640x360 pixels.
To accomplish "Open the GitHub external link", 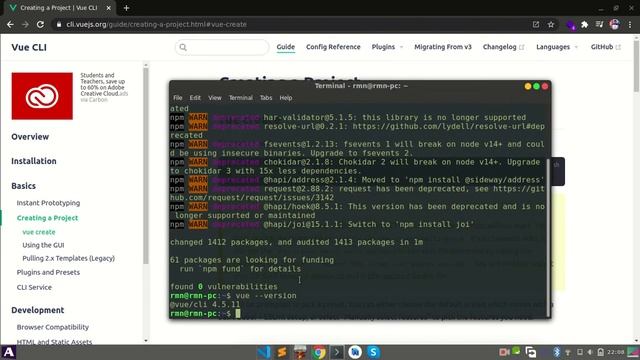I will pyautogui.click(x=606, y=47).
